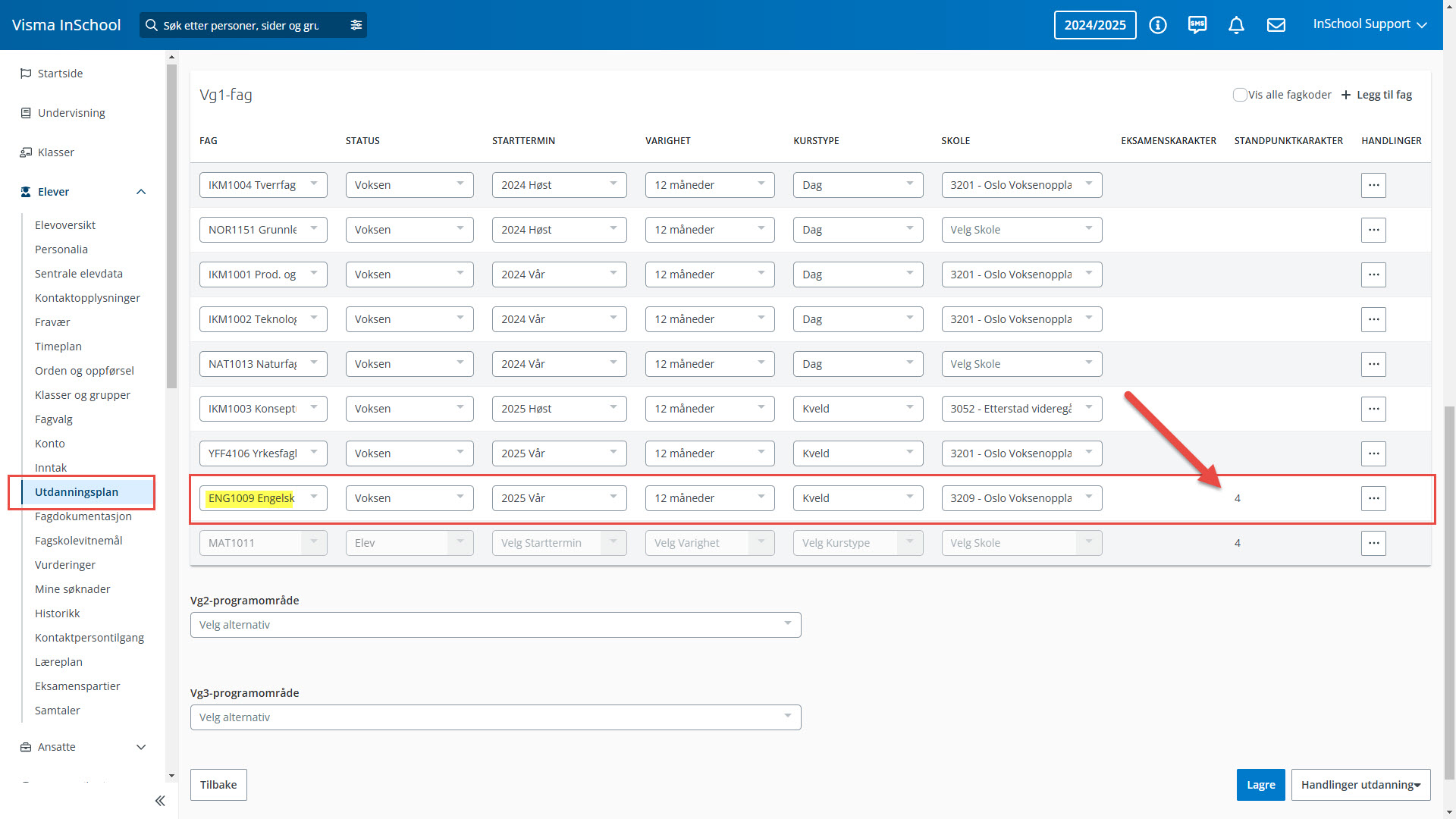
Task: Click the information circle icon
Action: coord(1157,25)
